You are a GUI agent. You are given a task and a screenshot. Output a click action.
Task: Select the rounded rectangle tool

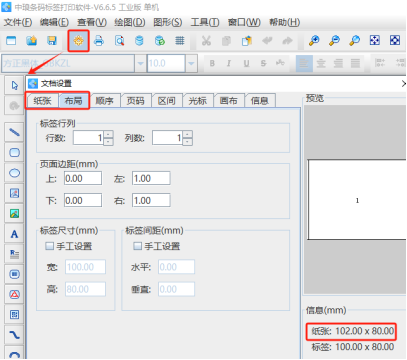click(14, 153)
